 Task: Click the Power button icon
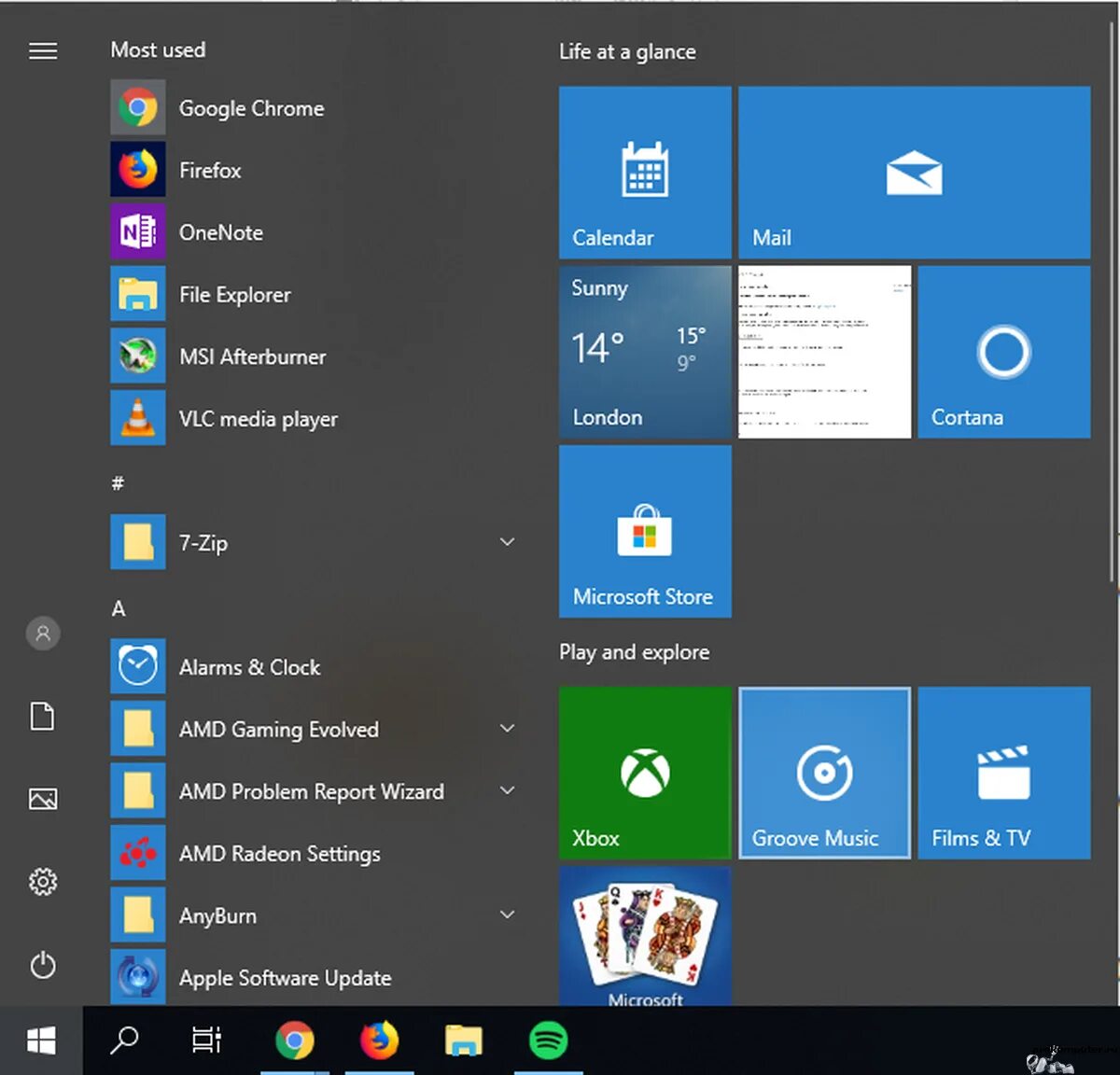point(43,965)
